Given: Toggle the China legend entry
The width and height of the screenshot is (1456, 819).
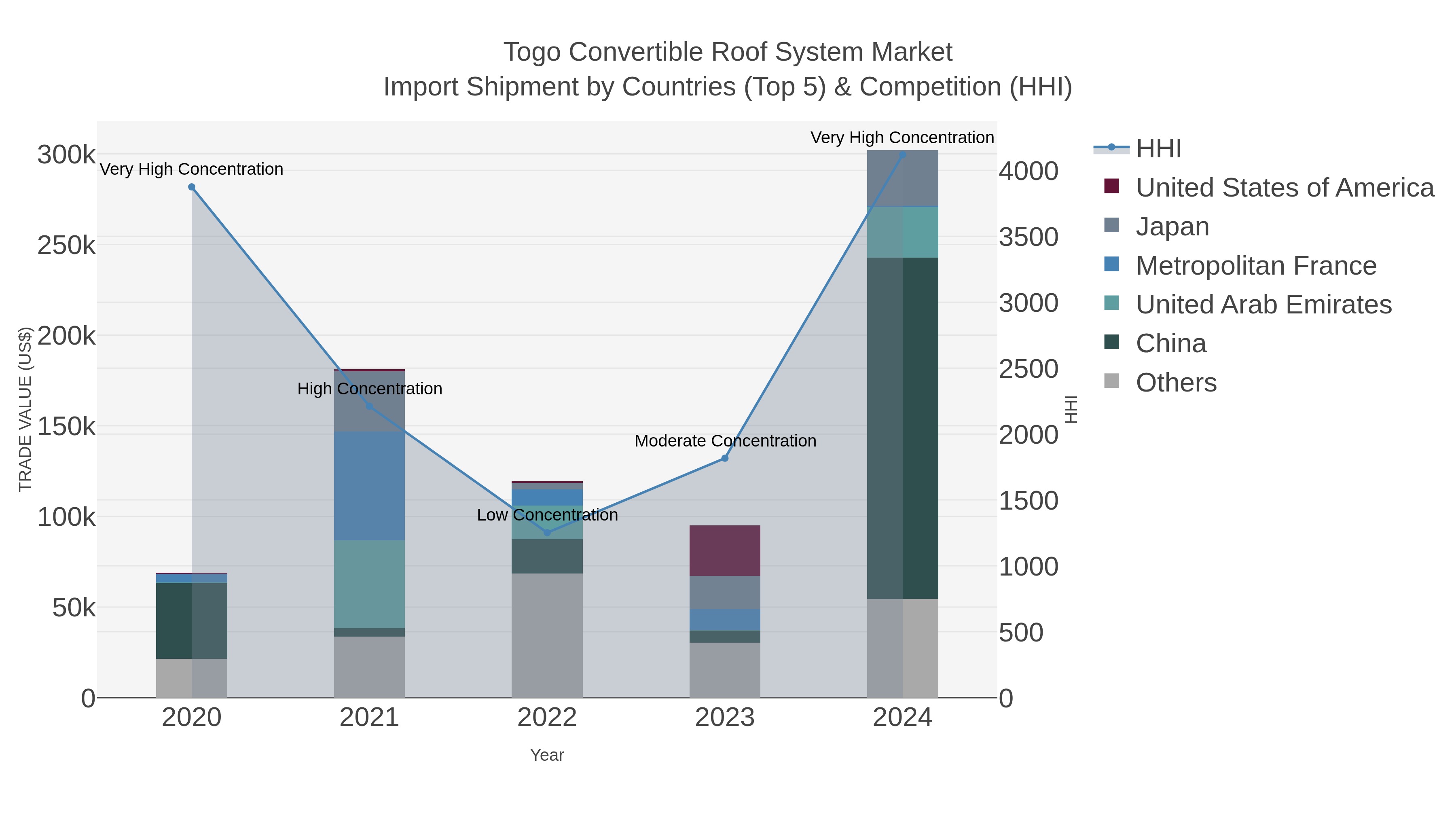Looking at the screenshot, I should (x=1155, y=343).
